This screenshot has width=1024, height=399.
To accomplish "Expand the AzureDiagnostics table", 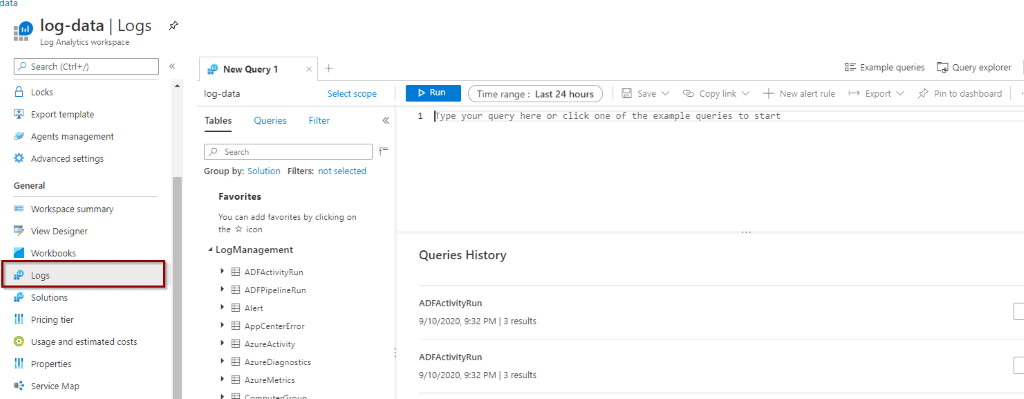I will (x=223, y=362).
